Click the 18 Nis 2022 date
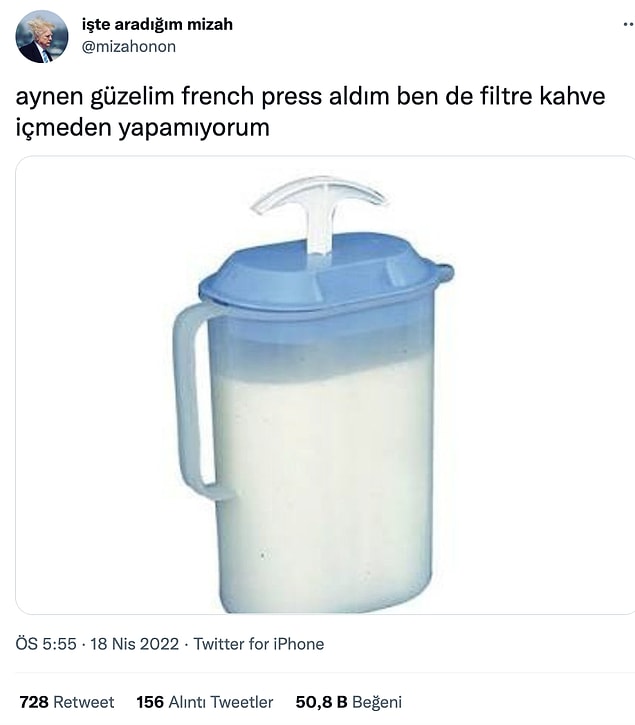Viewport: 635px width, 725px height. (x=134, y=644)
